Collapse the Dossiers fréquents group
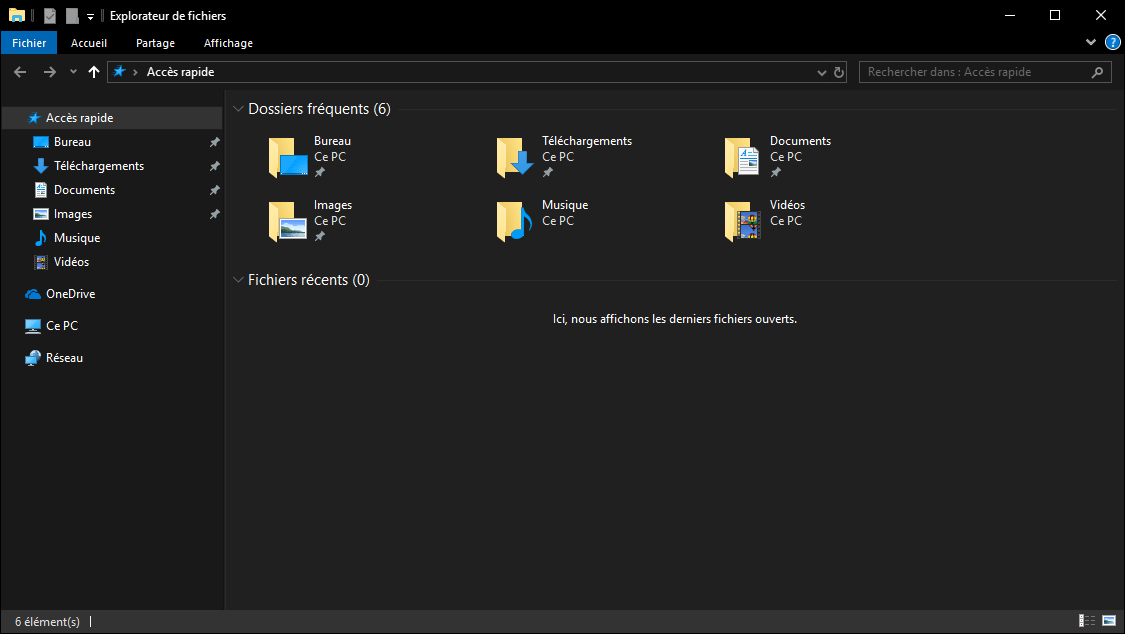The width and height of the screenshot is (1125, 634). tap(238, 109)
